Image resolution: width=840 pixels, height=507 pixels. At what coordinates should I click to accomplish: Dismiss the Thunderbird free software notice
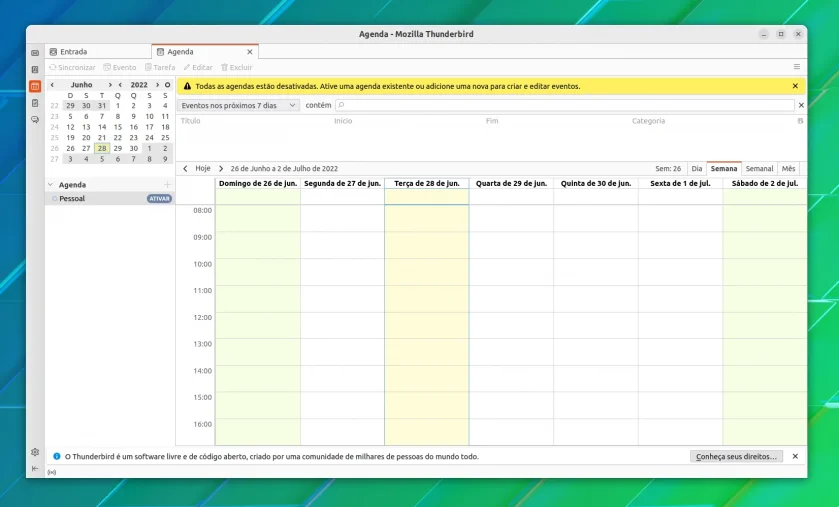click(795, 456)
